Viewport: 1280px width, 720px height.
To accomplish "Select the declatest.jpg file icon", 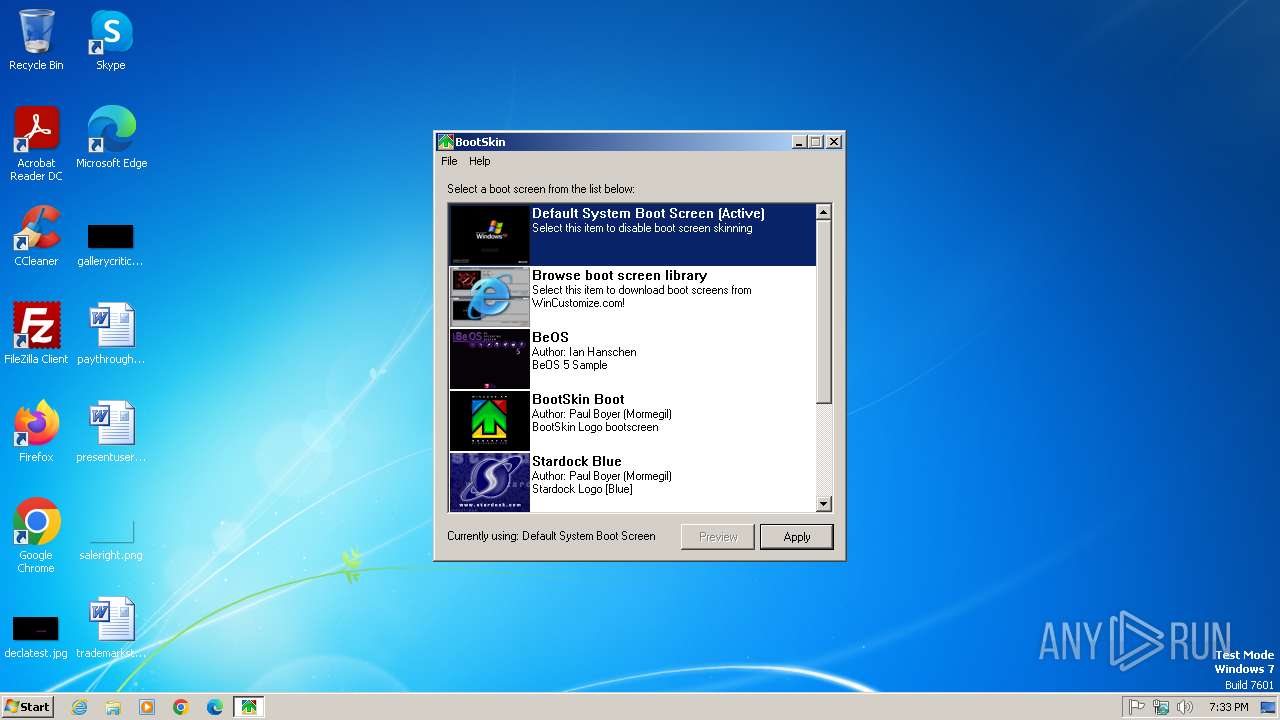I will click(36, 636).
